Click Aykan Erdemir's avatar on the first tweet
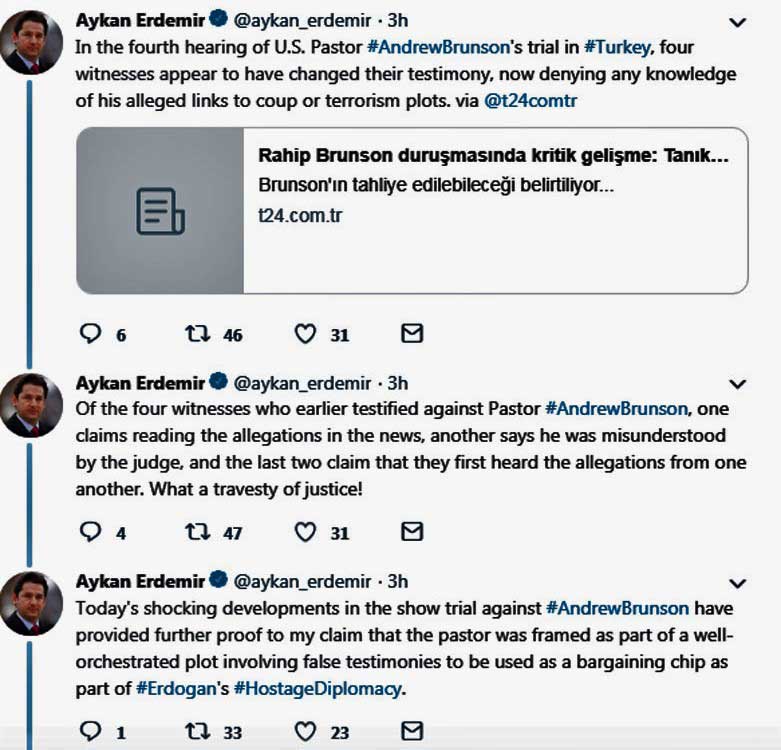 click(34, 40)
